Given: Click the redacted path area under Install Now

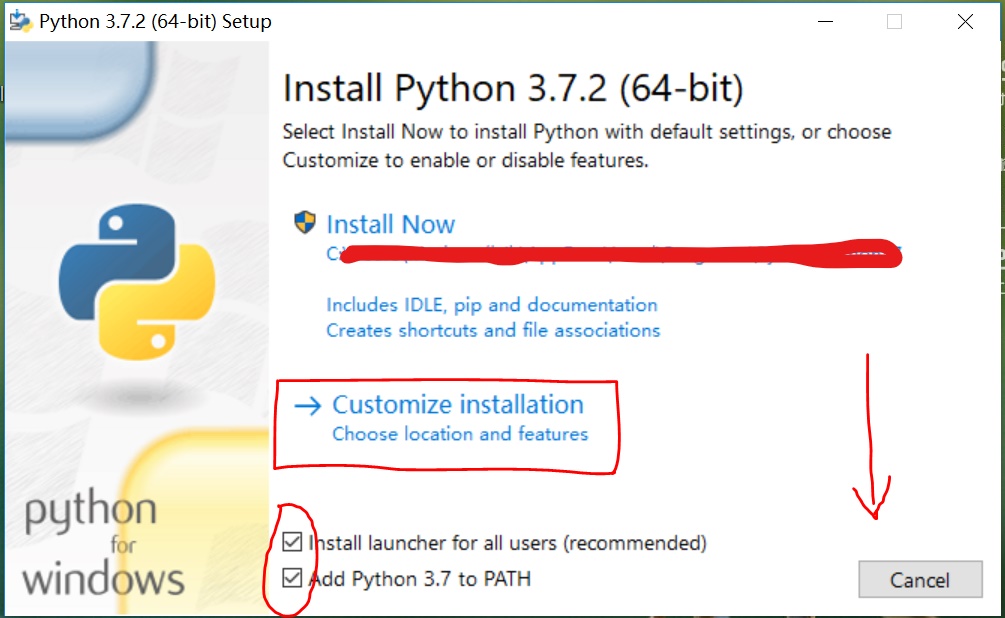Looking at the screenshot, I should click(620, 254).
